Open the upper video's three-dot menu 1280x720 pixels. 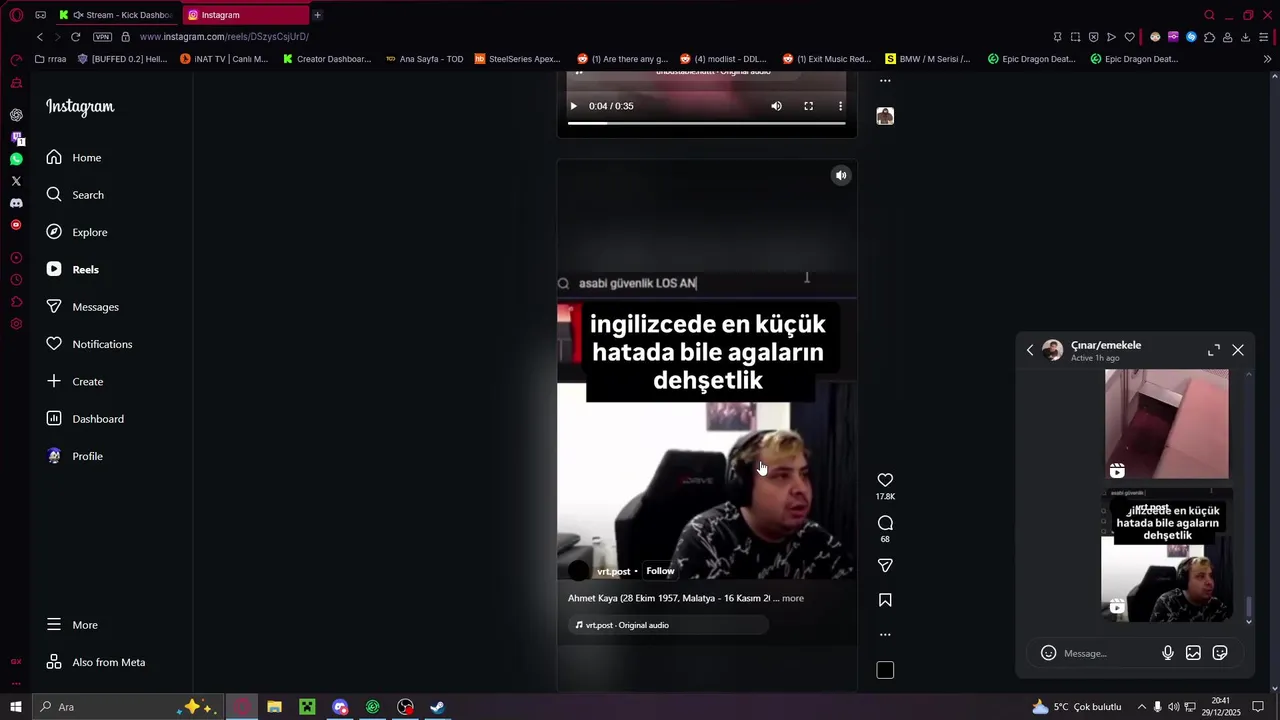[x=840, y=106]
